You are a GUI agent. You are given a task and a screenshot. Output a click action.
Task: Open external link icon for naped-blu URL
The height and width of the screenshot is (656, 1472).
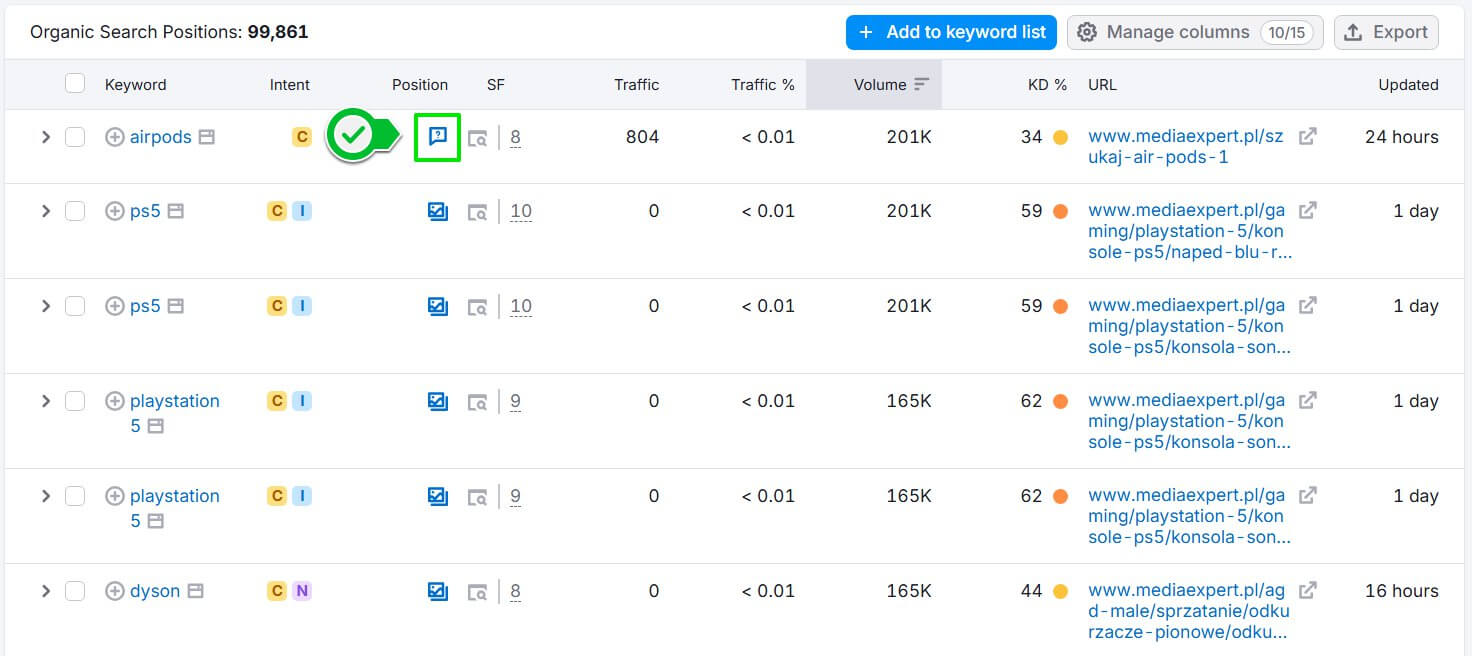click(x=1307, y=211)
